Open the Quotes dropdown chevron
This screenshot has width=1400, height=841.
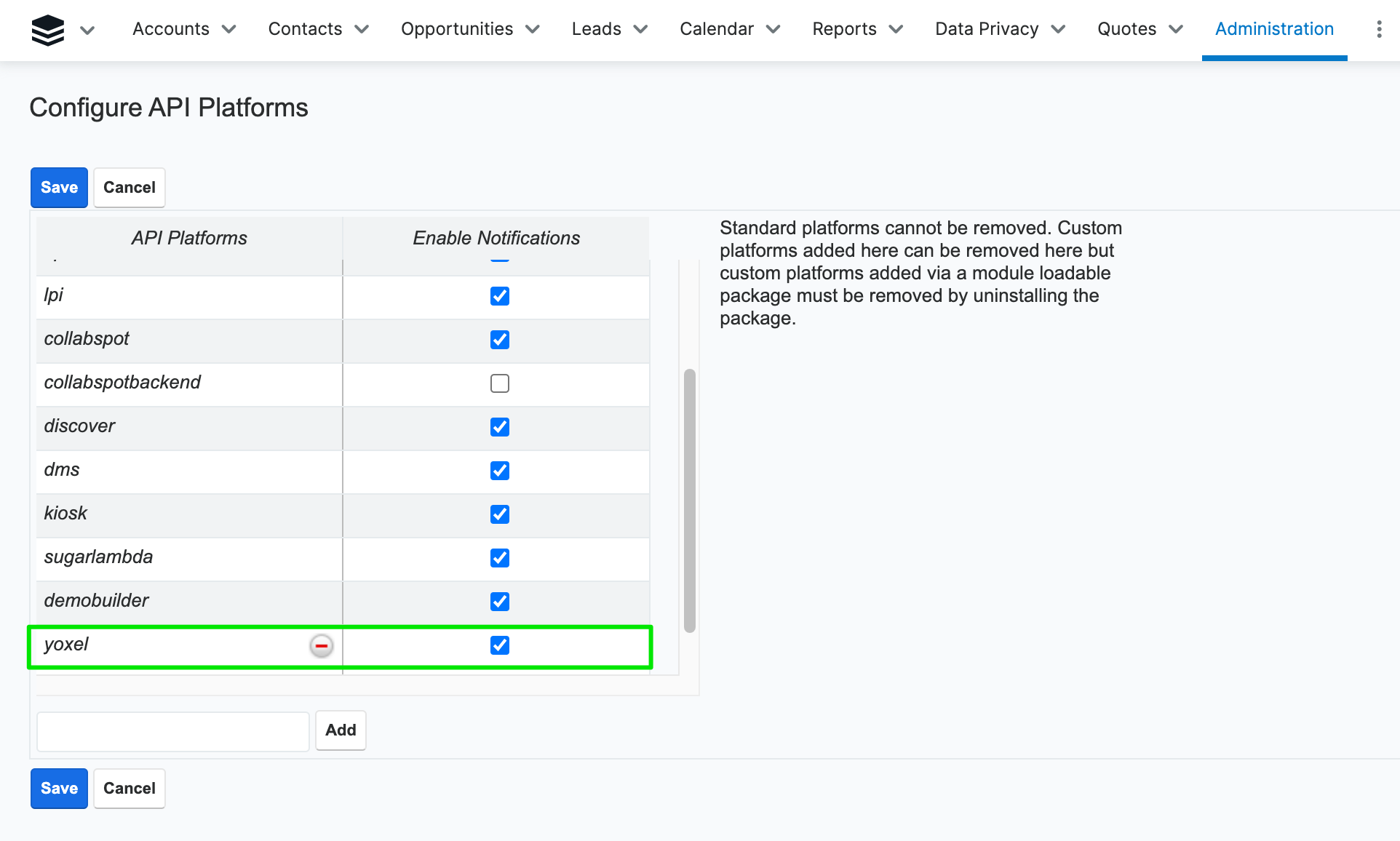click(x=1176, y=29)
